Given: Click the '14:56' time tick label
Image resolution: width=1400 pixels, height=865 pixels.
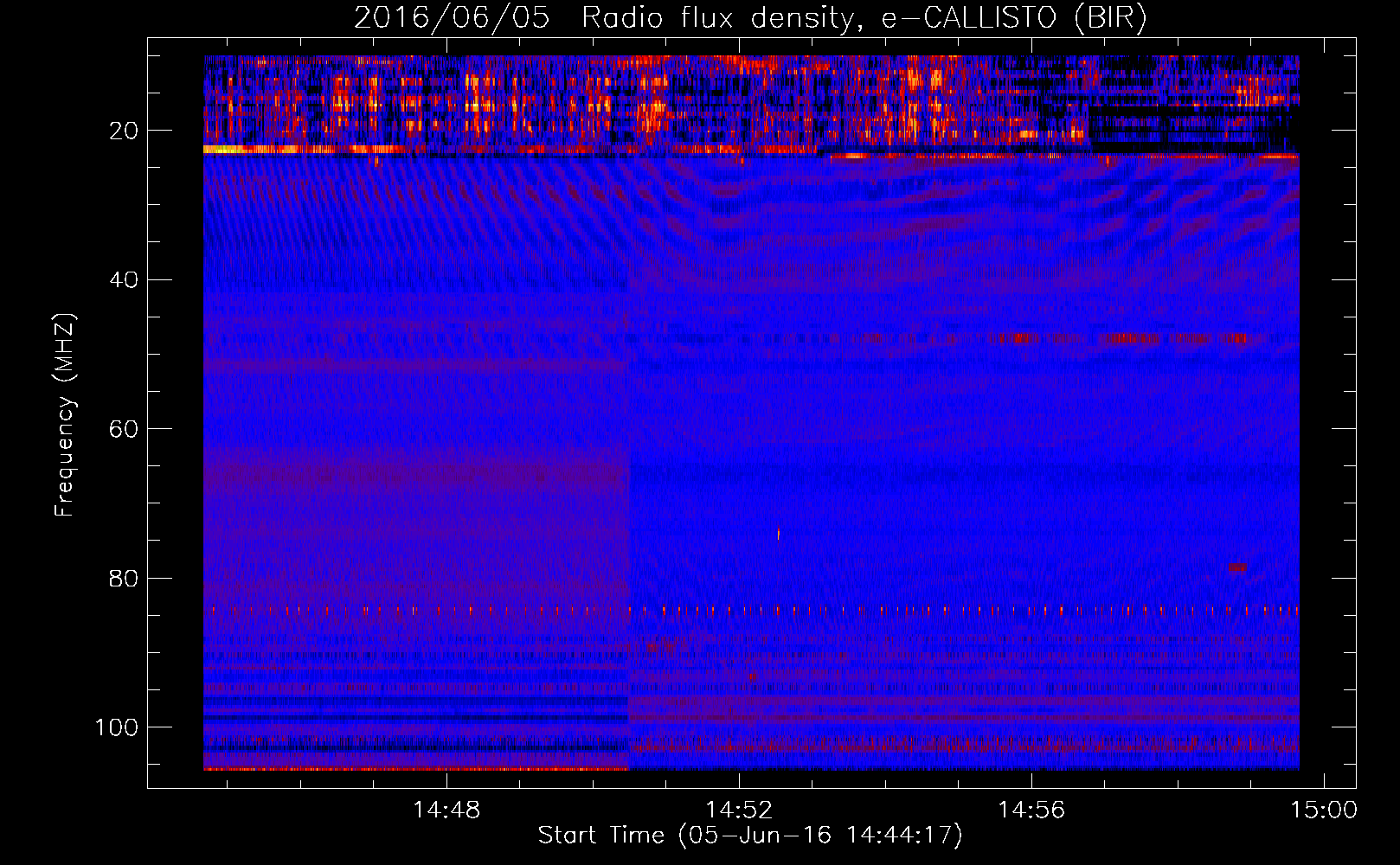Looking at the screenshot, I should (x=1031, y=811).
